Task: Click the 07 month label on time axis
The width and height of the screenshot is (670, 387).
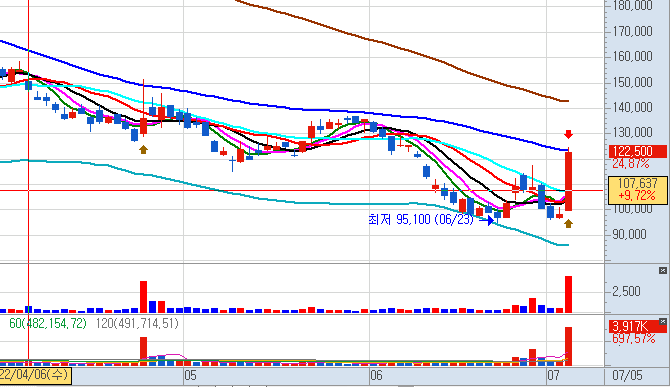Action: coord(553,375)
